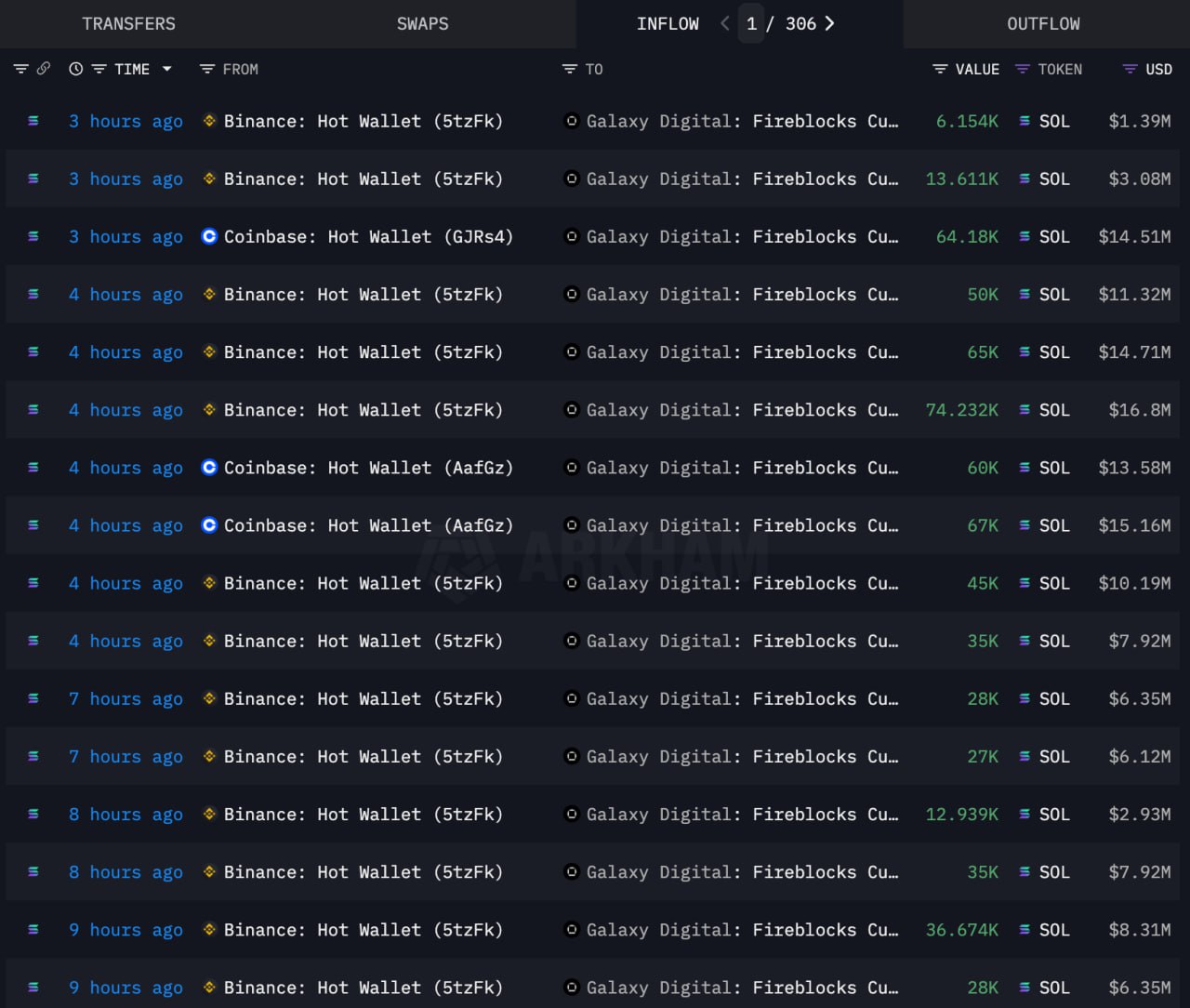Screen dimensions: 1190x1008
Task: Click the TOKEN column filter icon
Action: (x=1023, y=69)
